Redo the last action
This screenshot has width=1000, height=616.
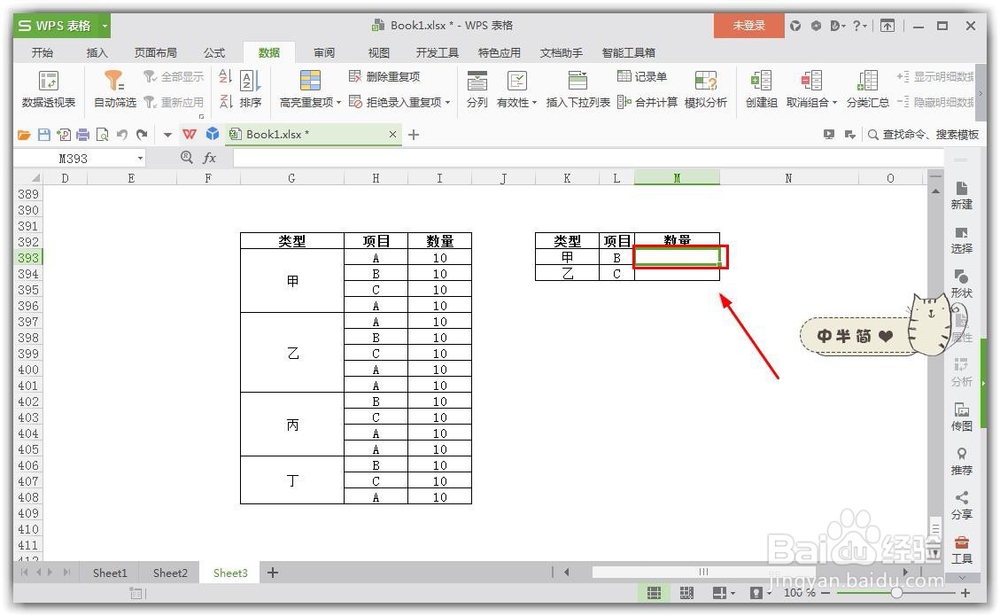142,135
